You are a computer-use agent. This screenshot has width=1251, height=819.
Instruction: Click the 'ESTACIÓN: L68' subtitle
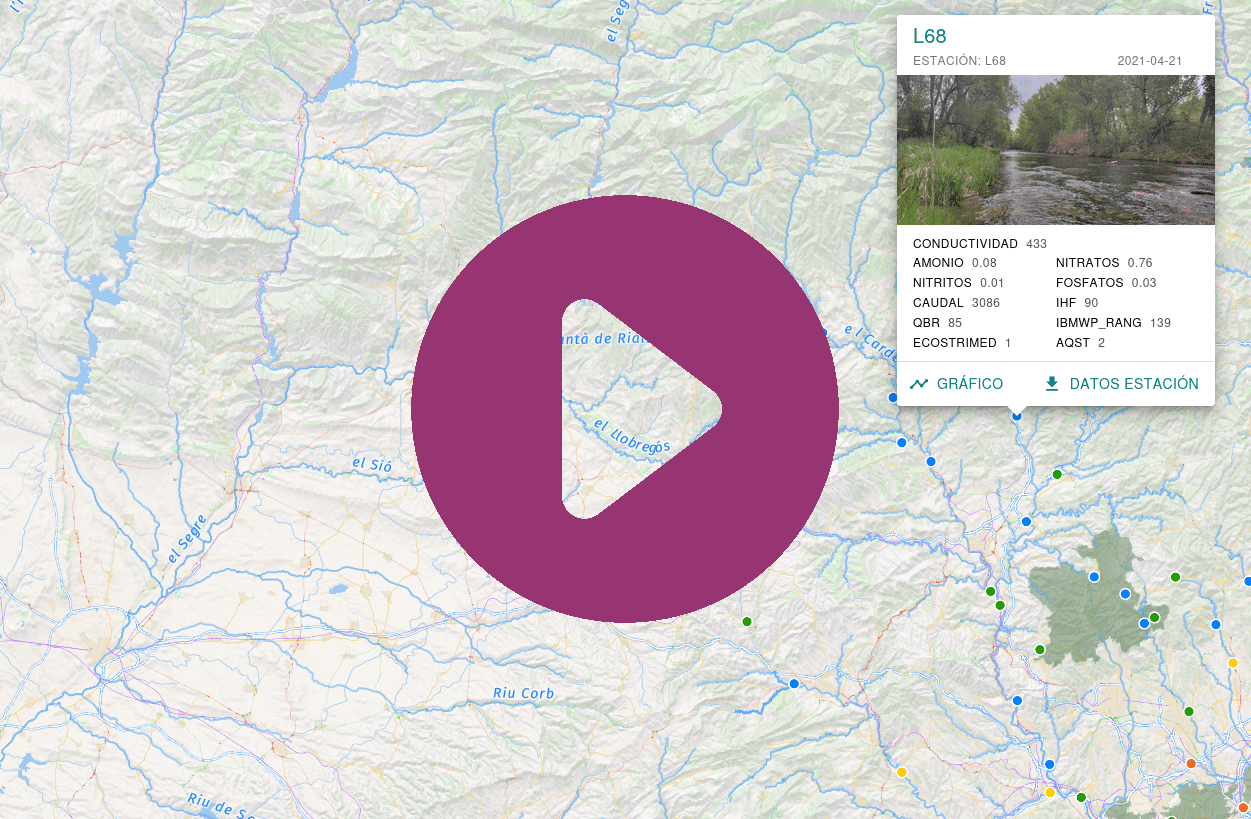coord(959,61)
